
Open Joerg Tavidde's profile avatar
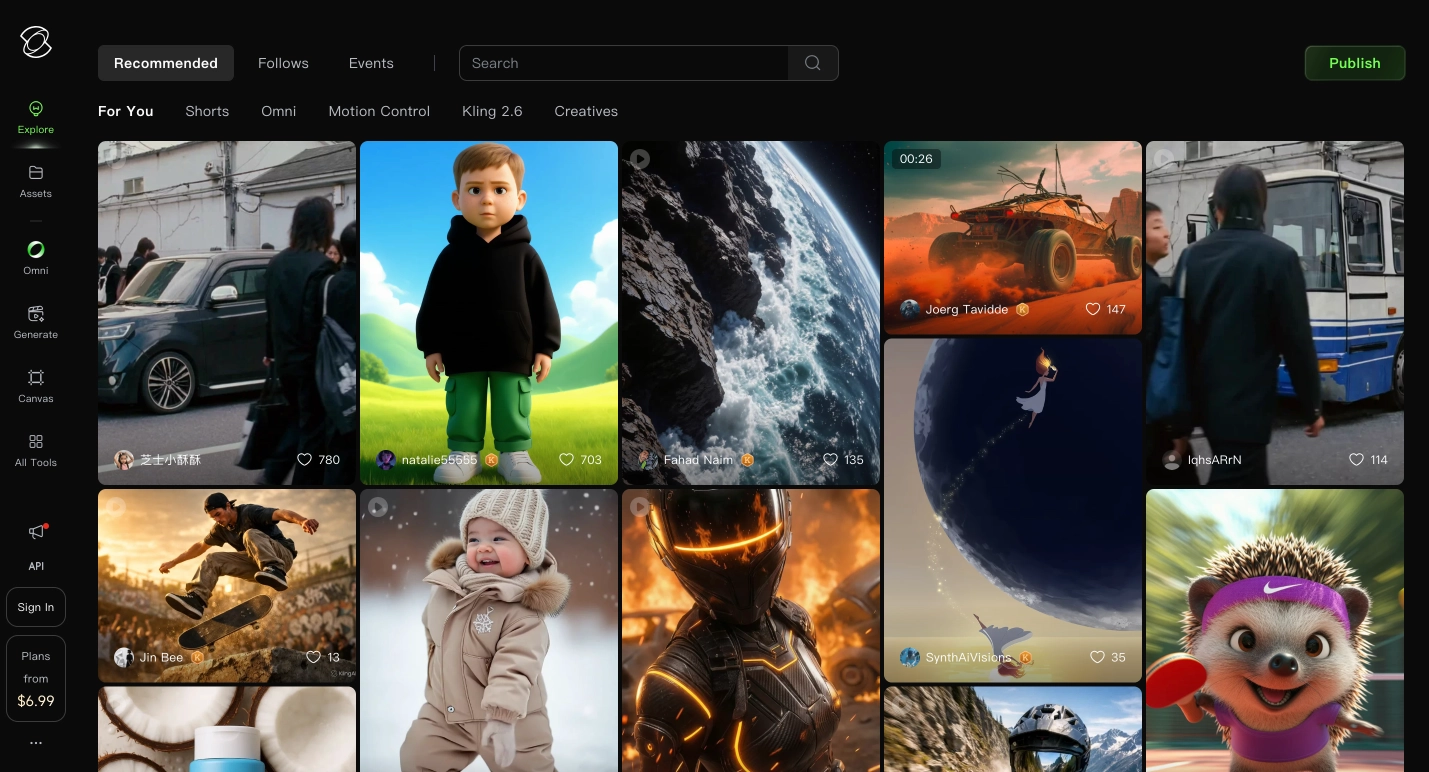point(910,310)
